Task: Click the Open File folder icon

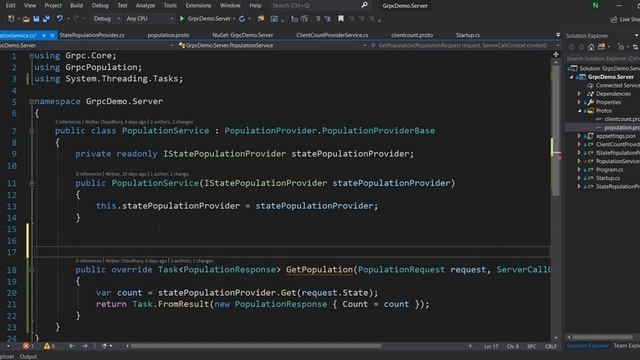Action: click(26, 19)
